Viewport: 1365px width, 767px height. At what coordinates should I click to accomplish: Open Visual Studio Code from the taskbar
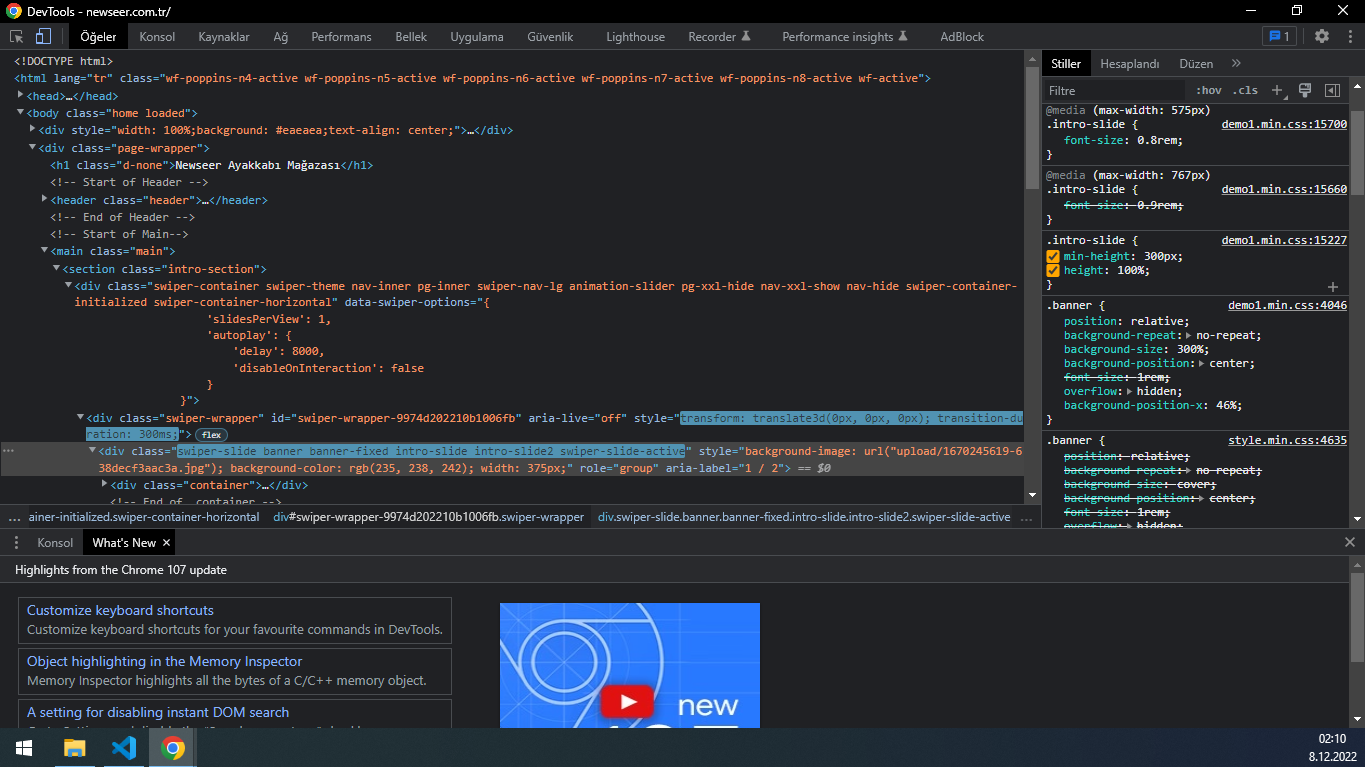tap(124, 748)
